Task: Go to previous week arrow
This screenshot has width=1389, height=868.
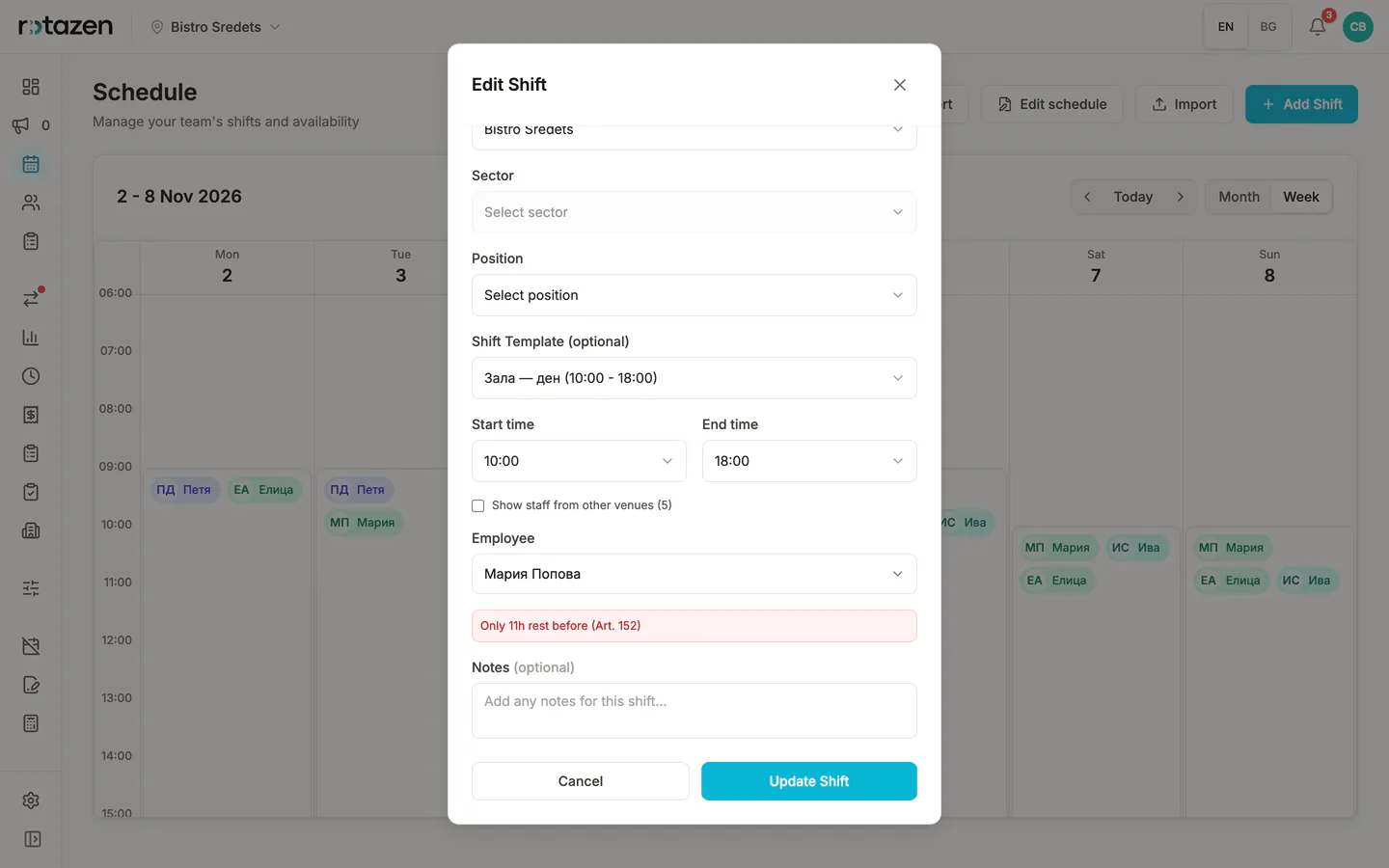Action: [x=1087, y=197]
